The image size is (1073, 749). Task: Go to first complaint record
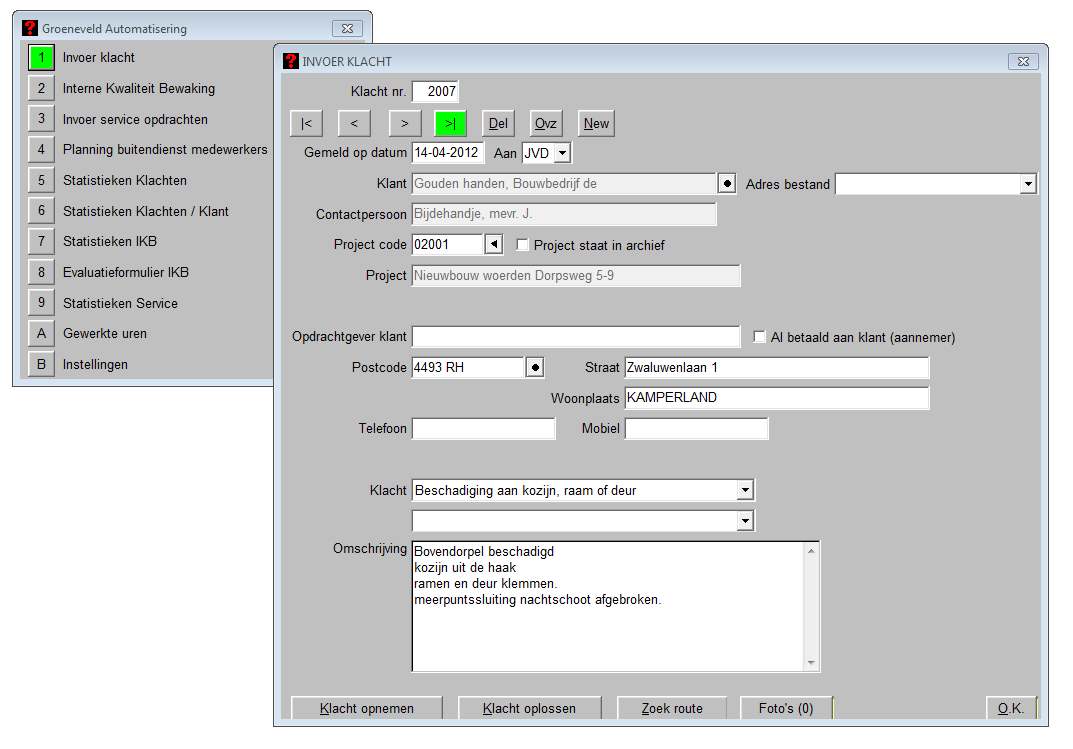coord(306,124)
